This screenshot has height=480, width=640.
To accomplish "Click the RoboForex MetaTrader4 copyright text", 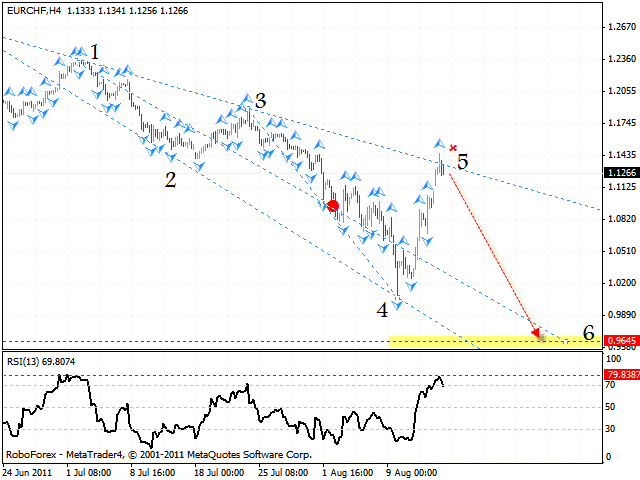I will 158,454.
